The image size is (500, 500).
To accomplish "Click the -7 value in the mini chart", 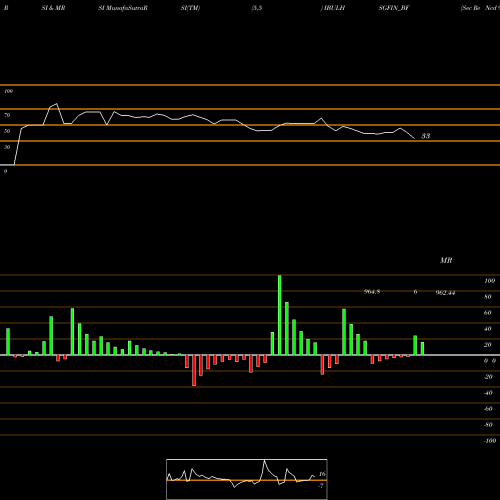I will coord(321,486).
